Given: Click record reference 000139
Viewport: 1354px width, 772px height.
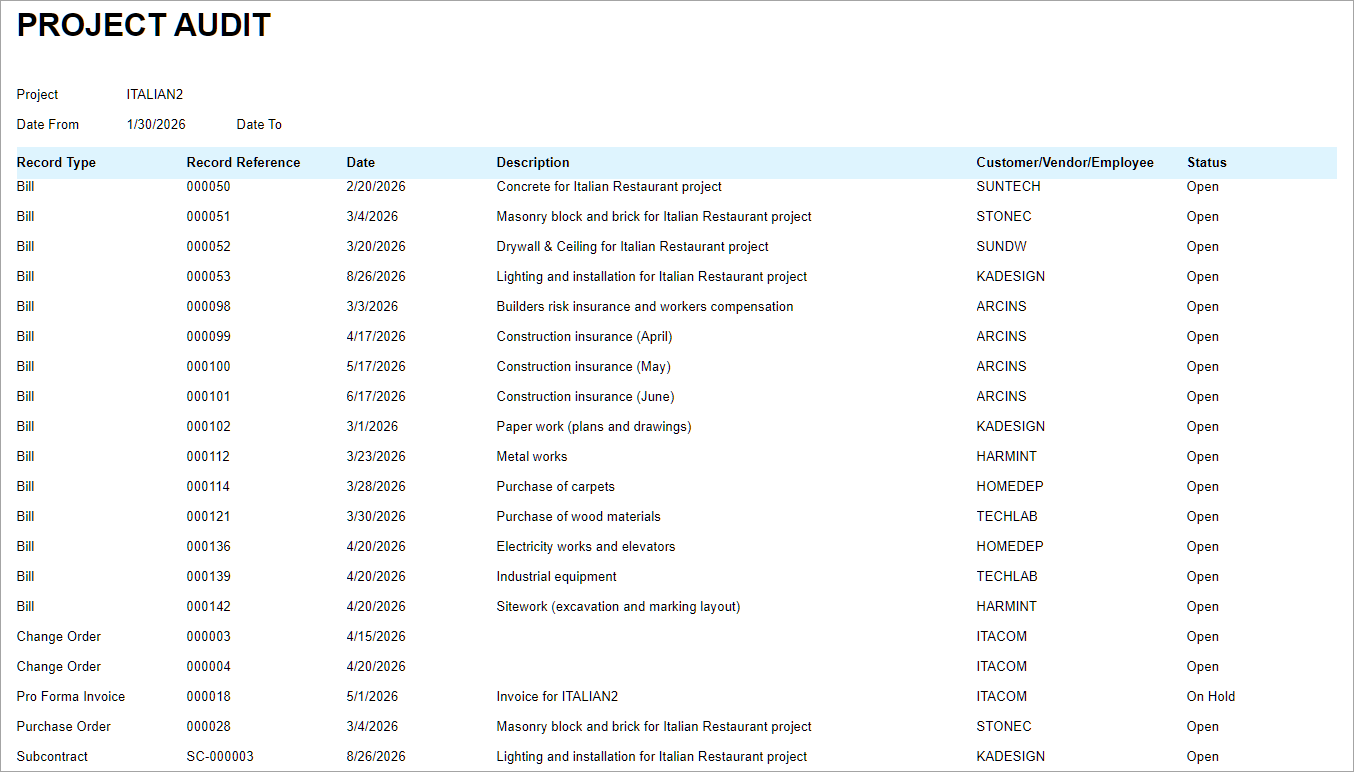Looking at the screenshot, I should (x=208, y=576).
